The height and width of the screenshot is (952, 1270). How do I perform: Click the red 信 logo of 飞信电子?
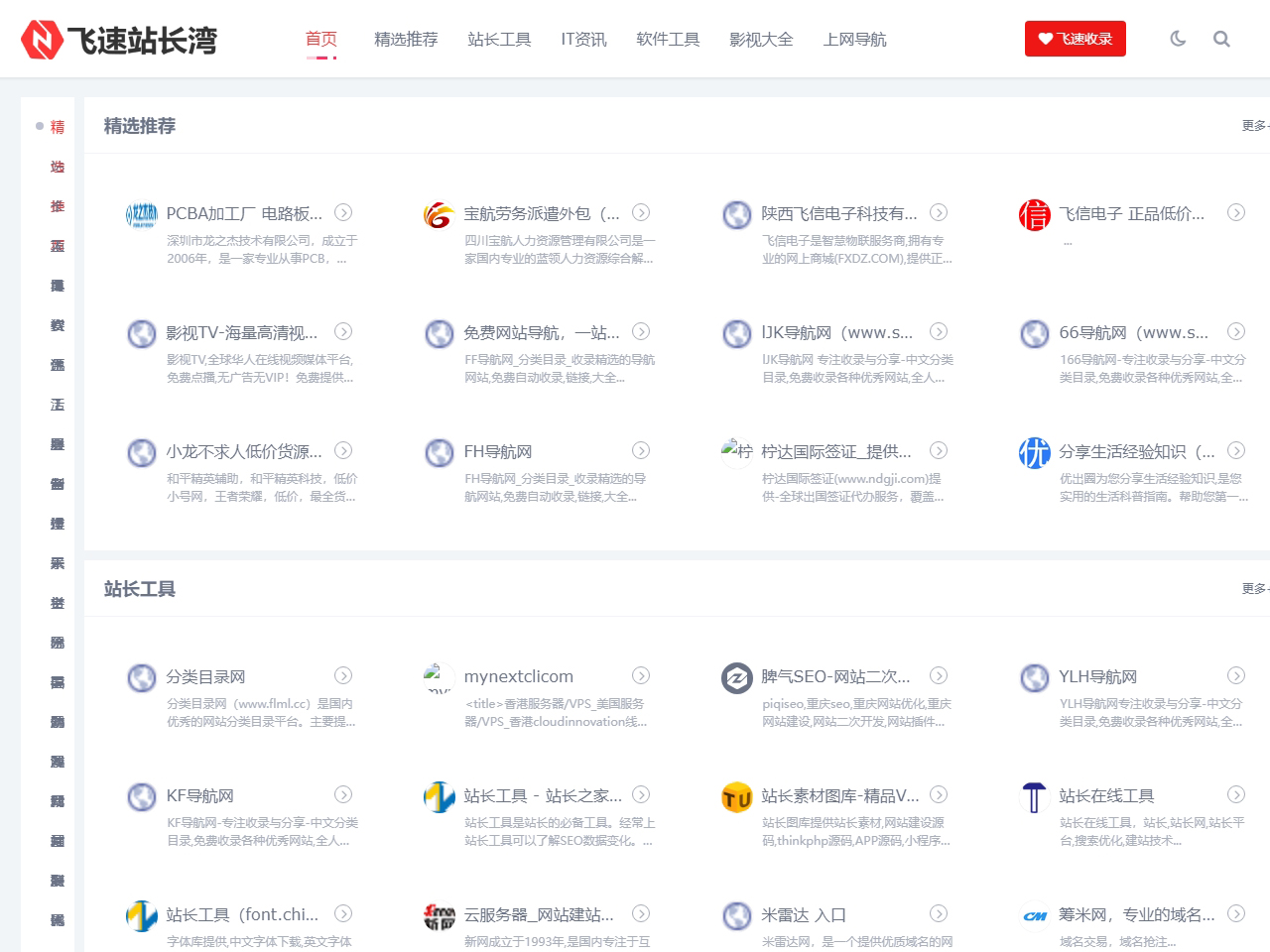(1034, 214)
